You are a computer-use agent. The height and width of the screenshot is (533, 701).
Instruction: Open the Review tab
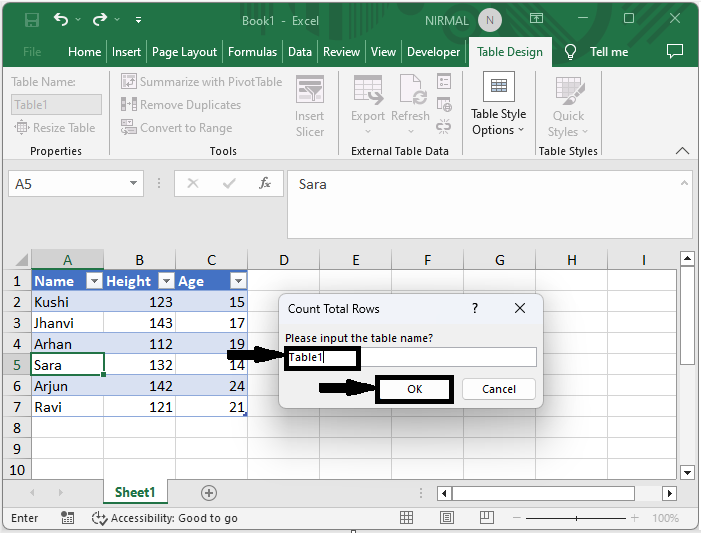341,52
